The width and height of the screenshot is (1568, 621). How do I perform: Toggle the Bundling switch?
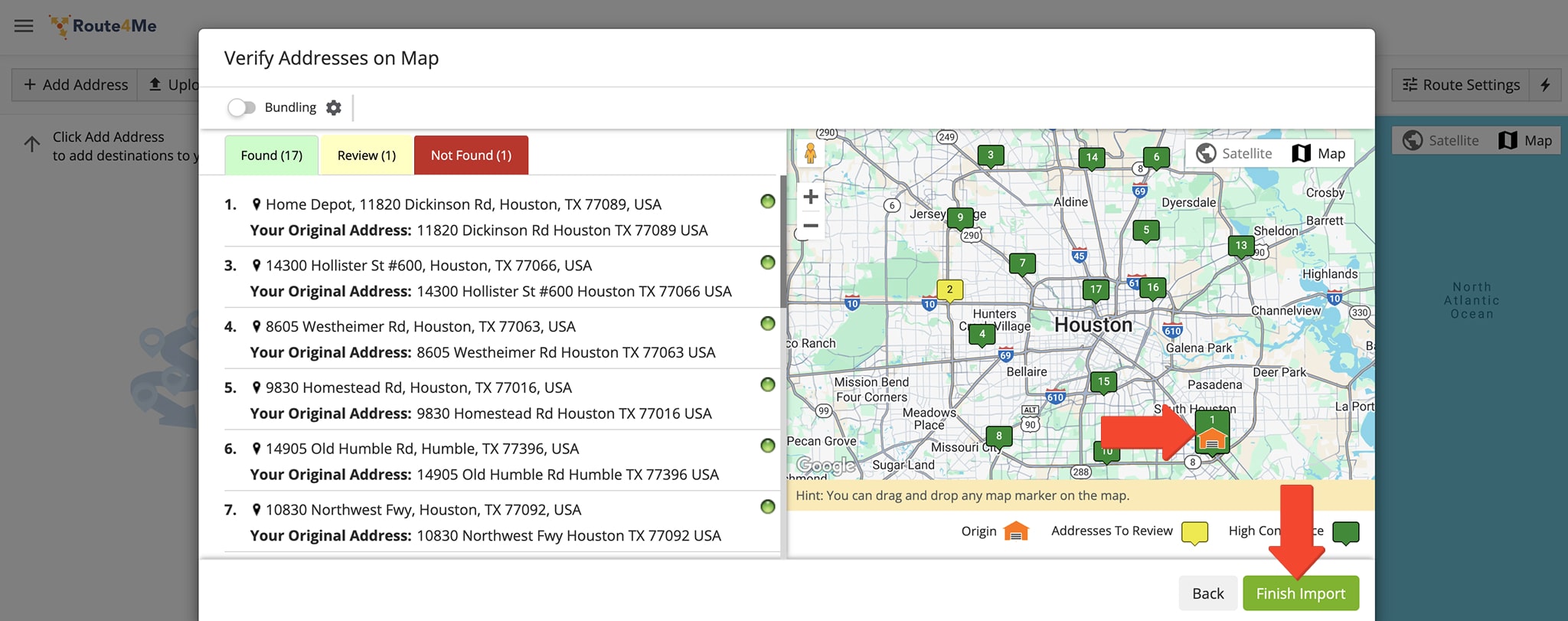click(241, 108)
